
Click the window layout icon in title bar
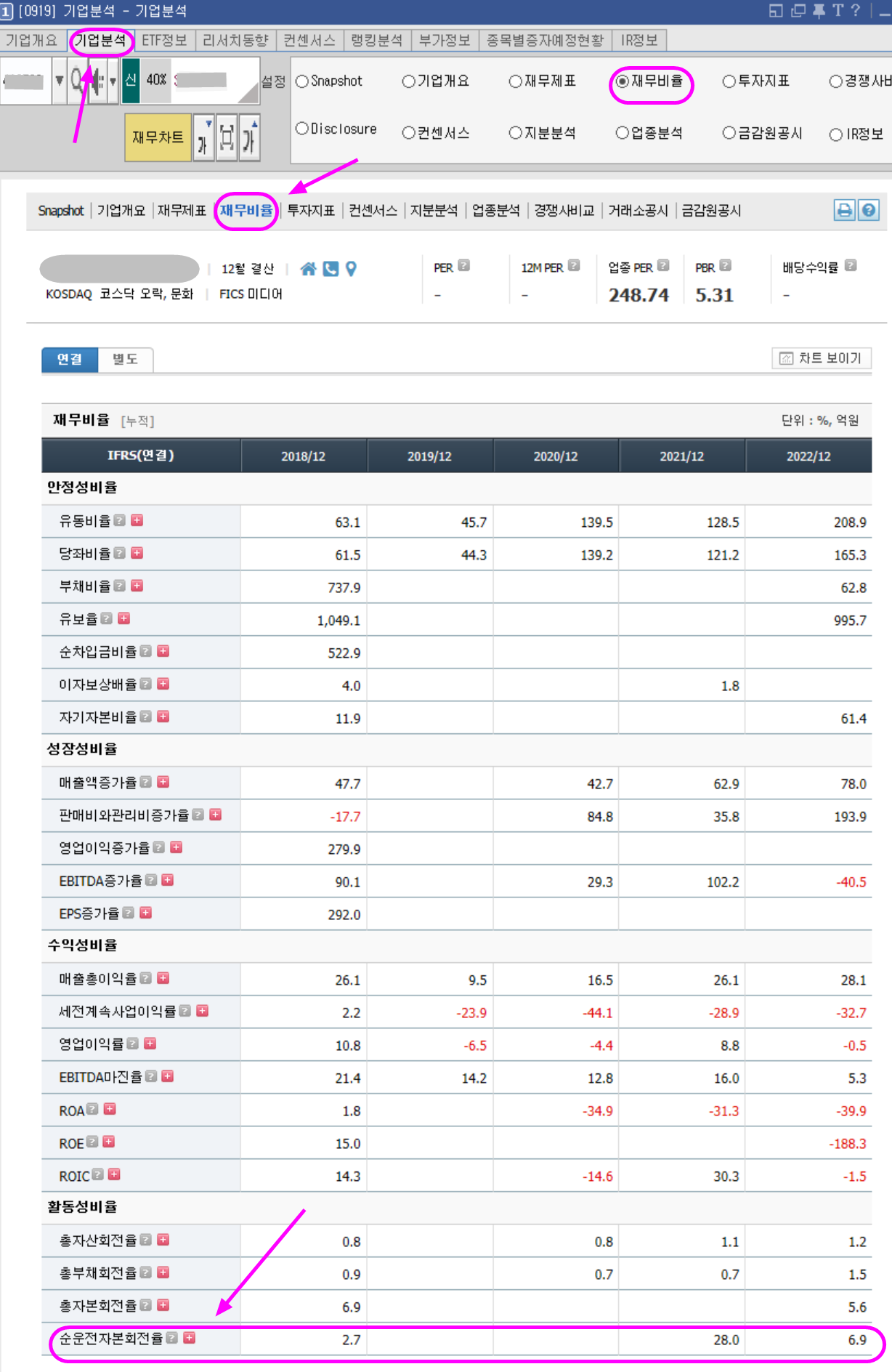[x=776, y=10]
